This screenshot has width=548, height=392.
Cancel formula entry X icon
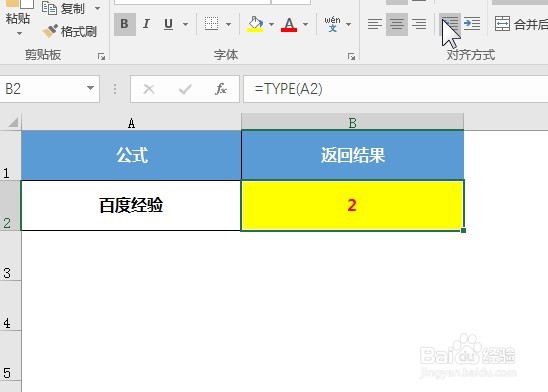click(149, 89)
